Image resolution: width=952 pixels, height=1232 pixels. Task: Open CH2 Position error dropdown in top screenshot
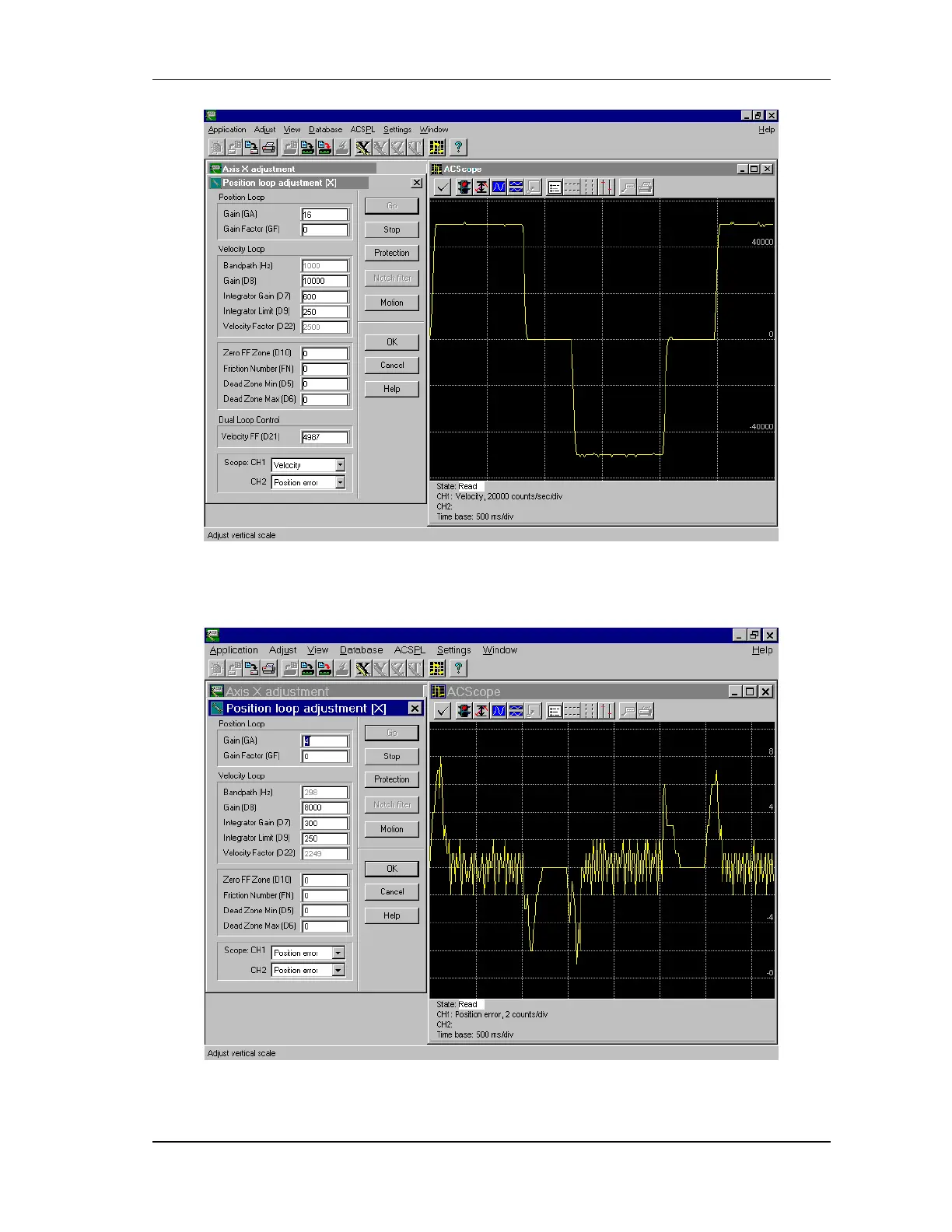(340, 483)
